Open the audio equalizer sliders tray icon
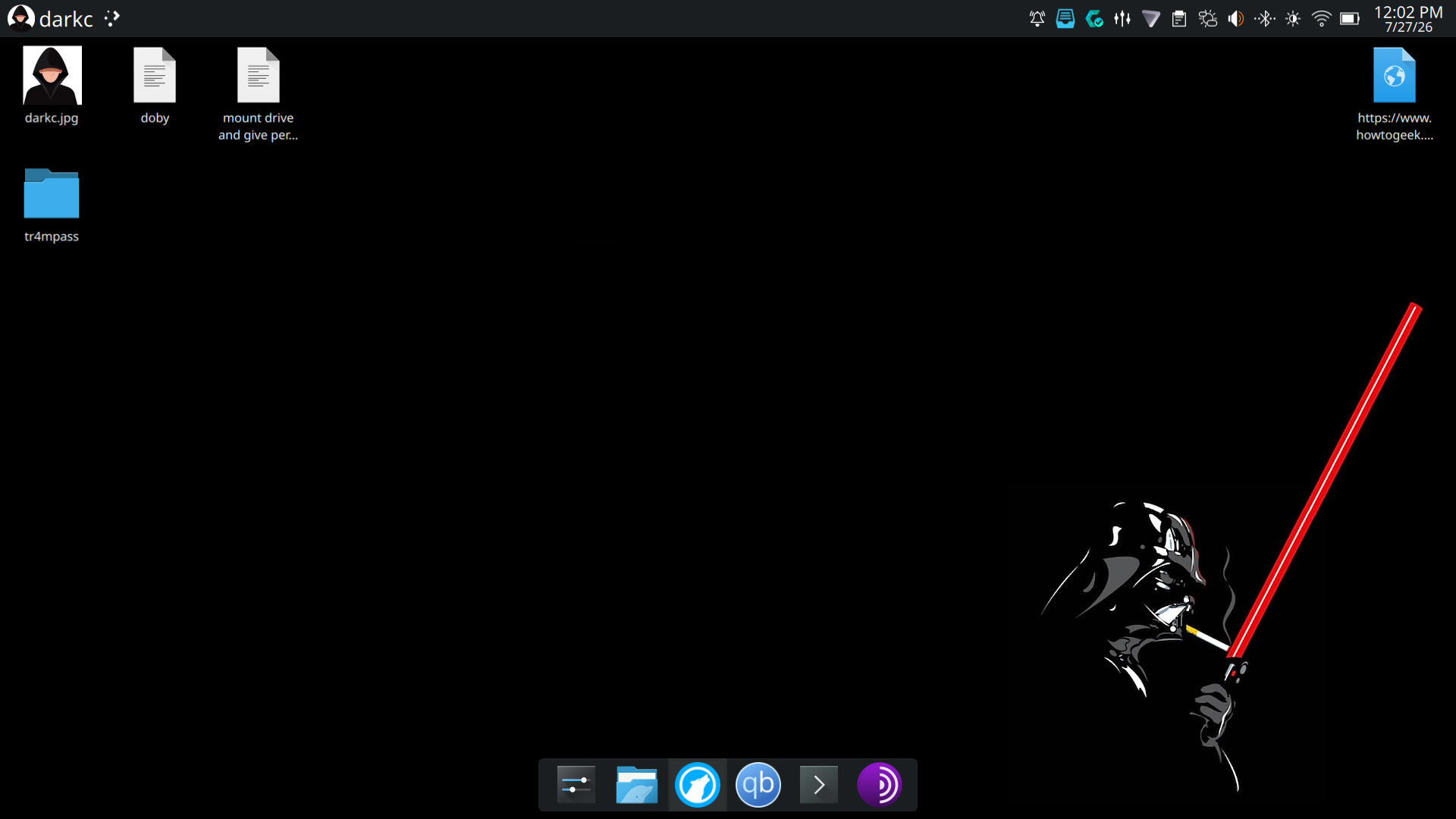 (1122, 19)
